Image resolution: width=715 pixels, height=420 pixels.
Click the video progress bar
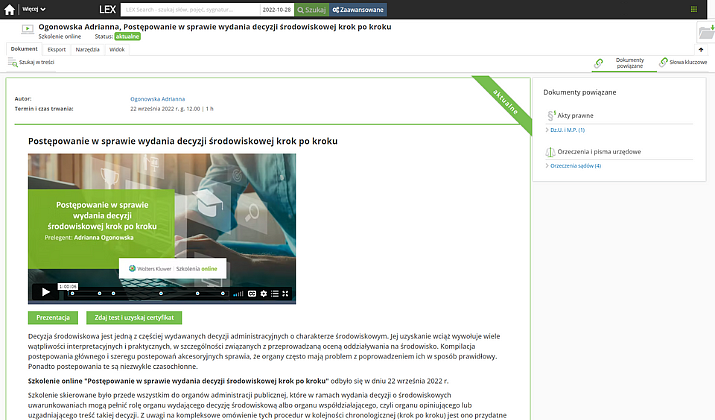pos(140,293)
